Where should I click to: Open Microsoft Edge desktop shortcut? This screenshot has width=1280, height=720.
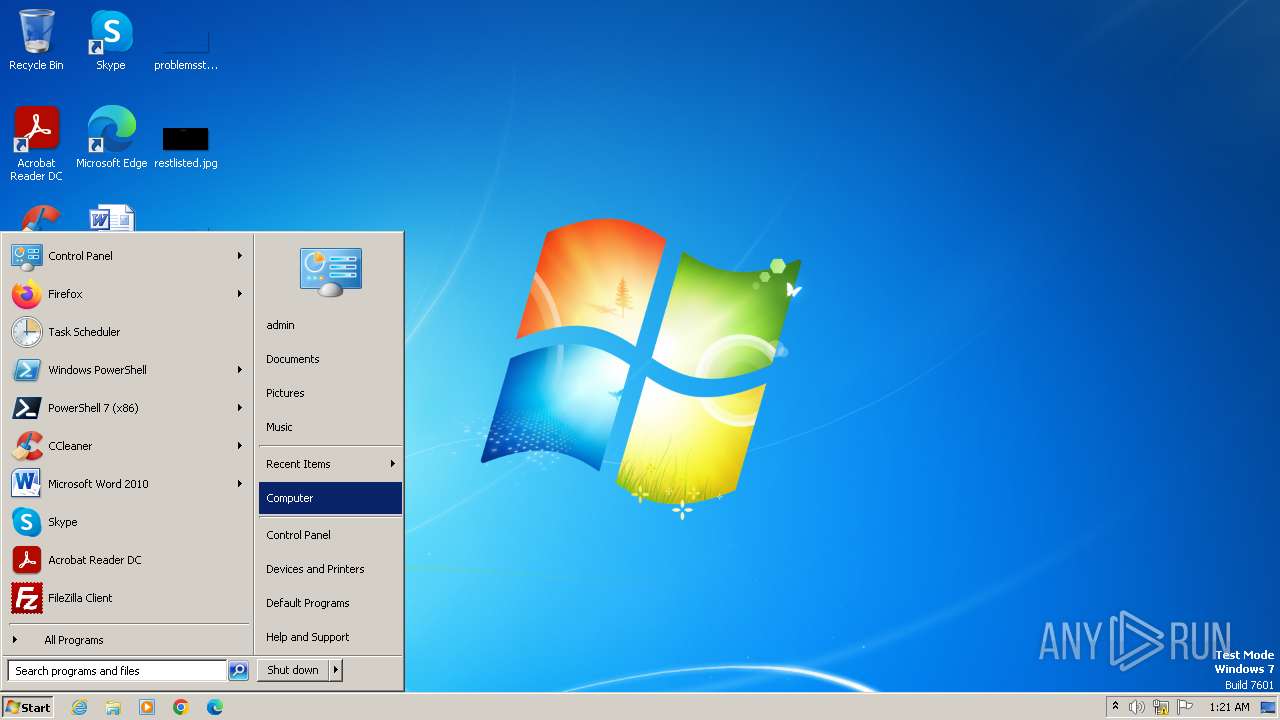pyautogui.click(x=111, y=137)
